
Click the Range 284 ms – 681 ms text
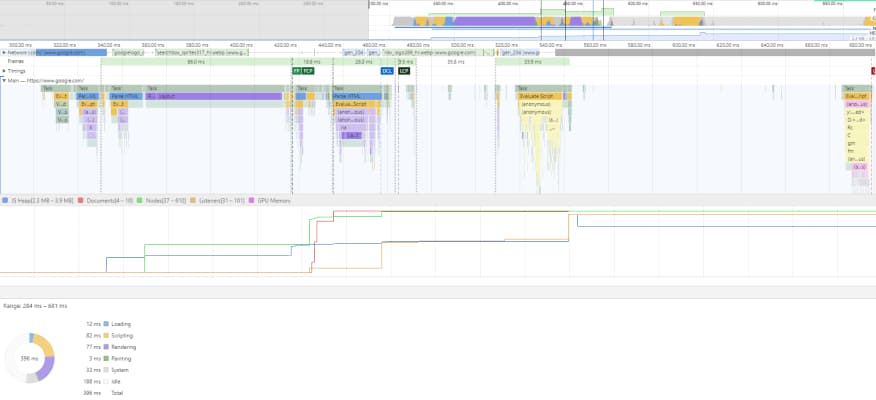35,306
